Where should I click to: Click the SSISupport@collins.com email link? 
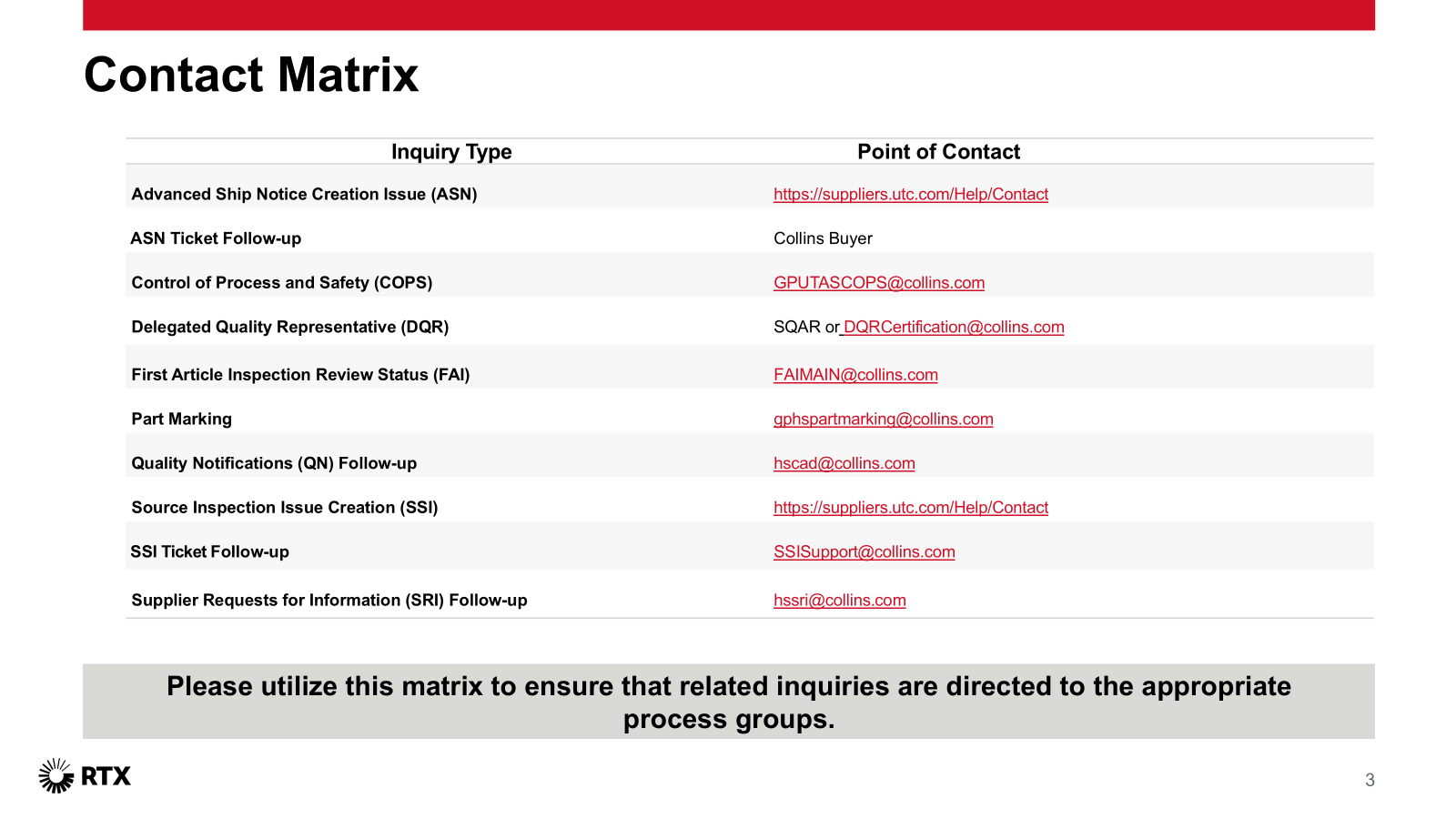(x=864, y=552)
